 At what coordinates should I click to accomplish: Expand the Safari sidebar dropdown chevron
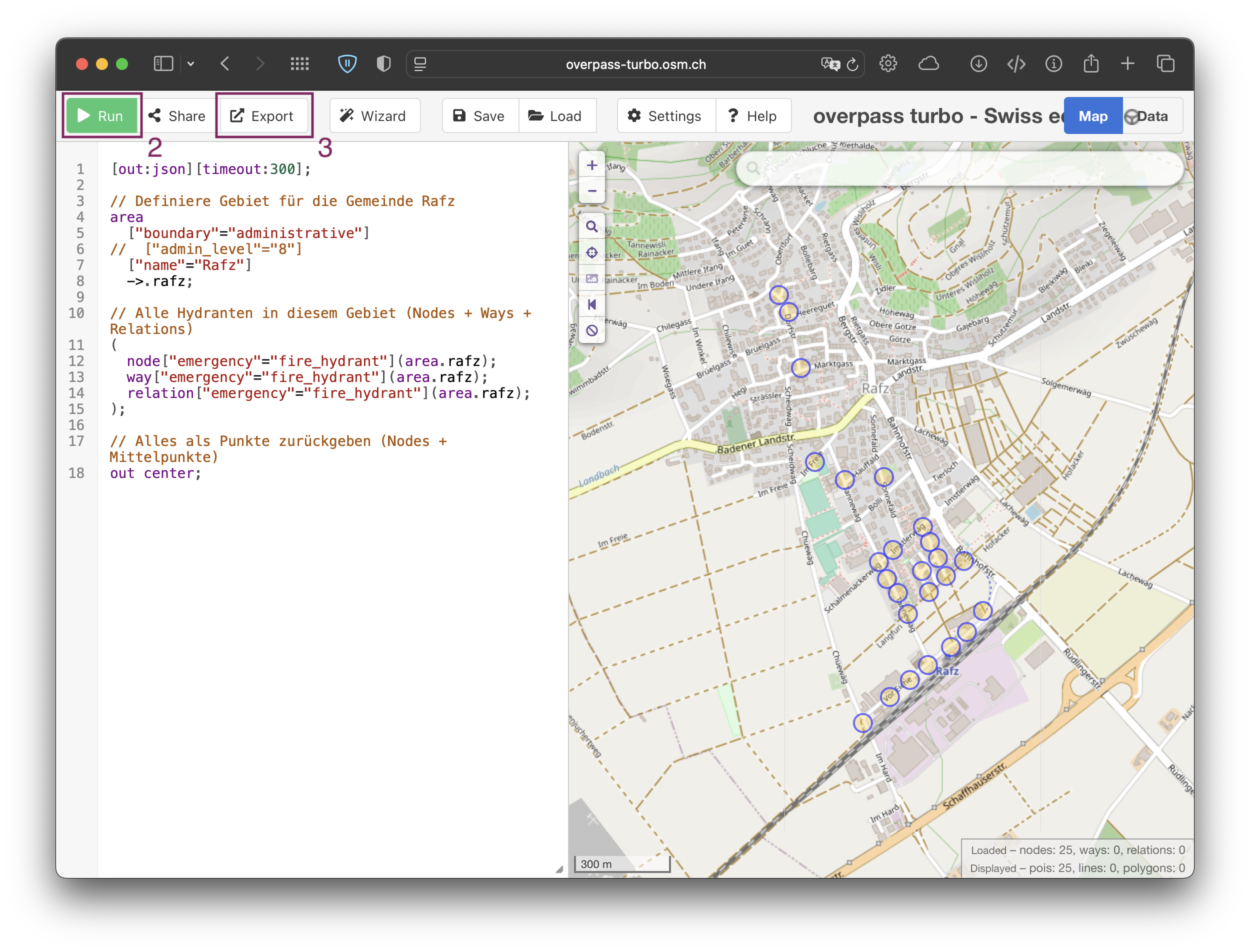click(191, 64)
